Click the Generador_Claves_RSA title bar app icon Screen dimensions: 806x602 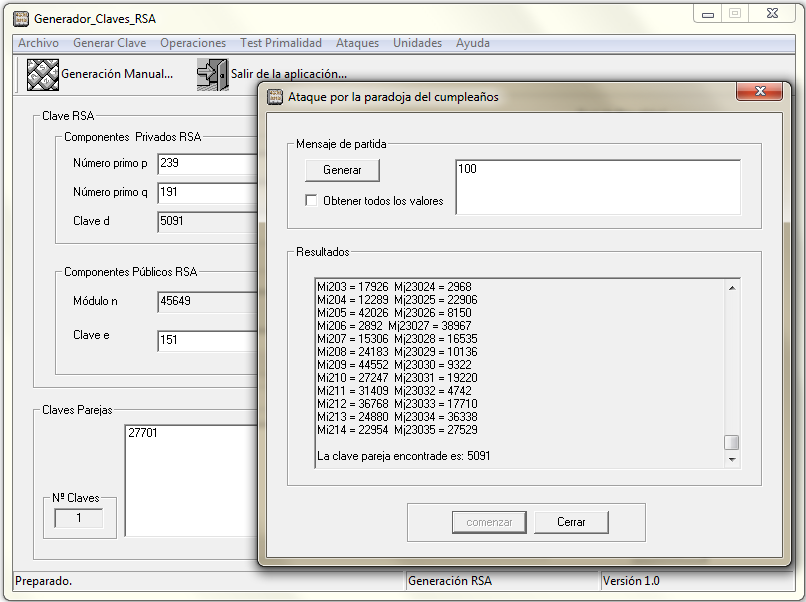pyautogui.click(x=20, y=19)
